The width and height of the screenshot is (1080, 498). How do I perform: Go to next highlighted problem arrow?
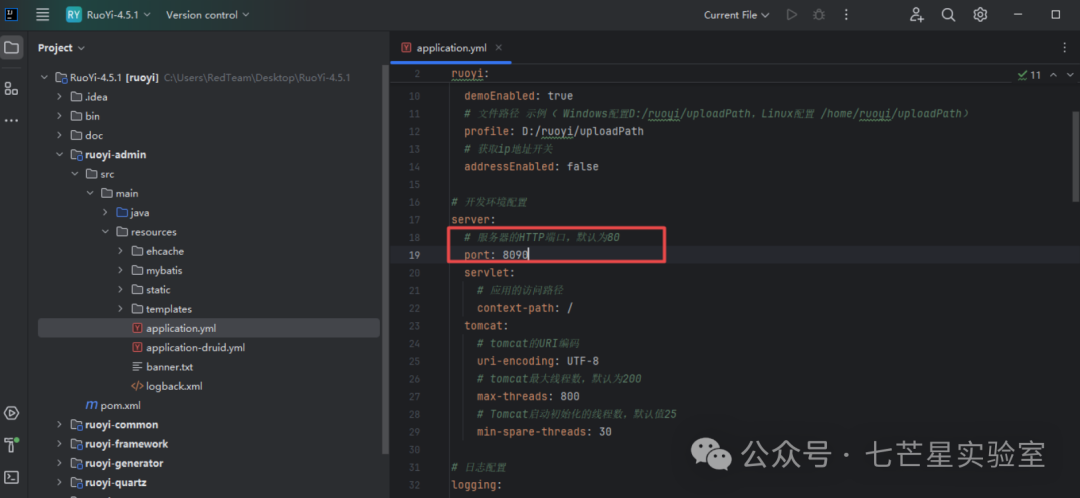1070,75
